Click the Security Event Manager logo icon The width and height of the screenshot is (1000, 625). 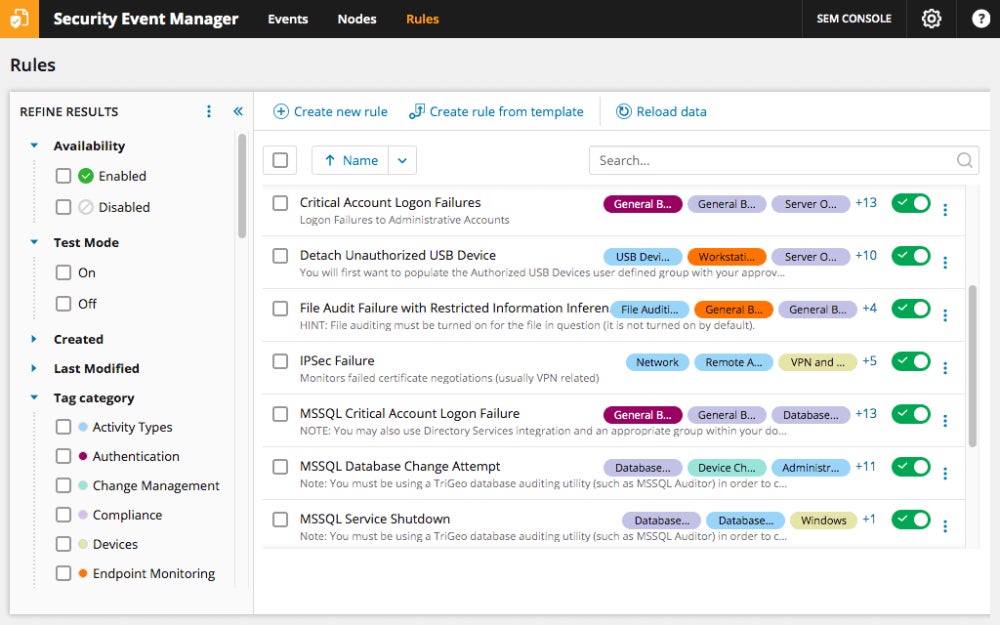pyautogui.click(x=18, y=18)
